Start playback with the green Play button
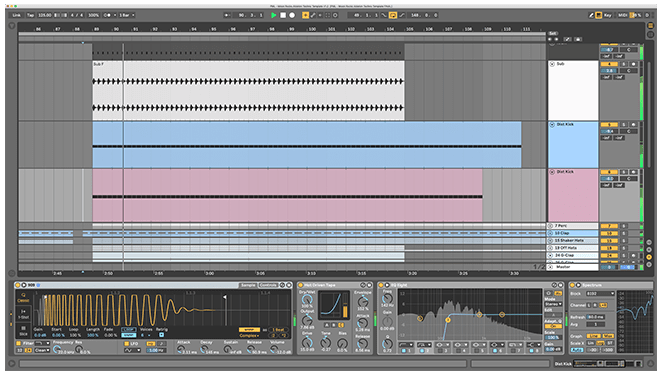 pos(273,15)
